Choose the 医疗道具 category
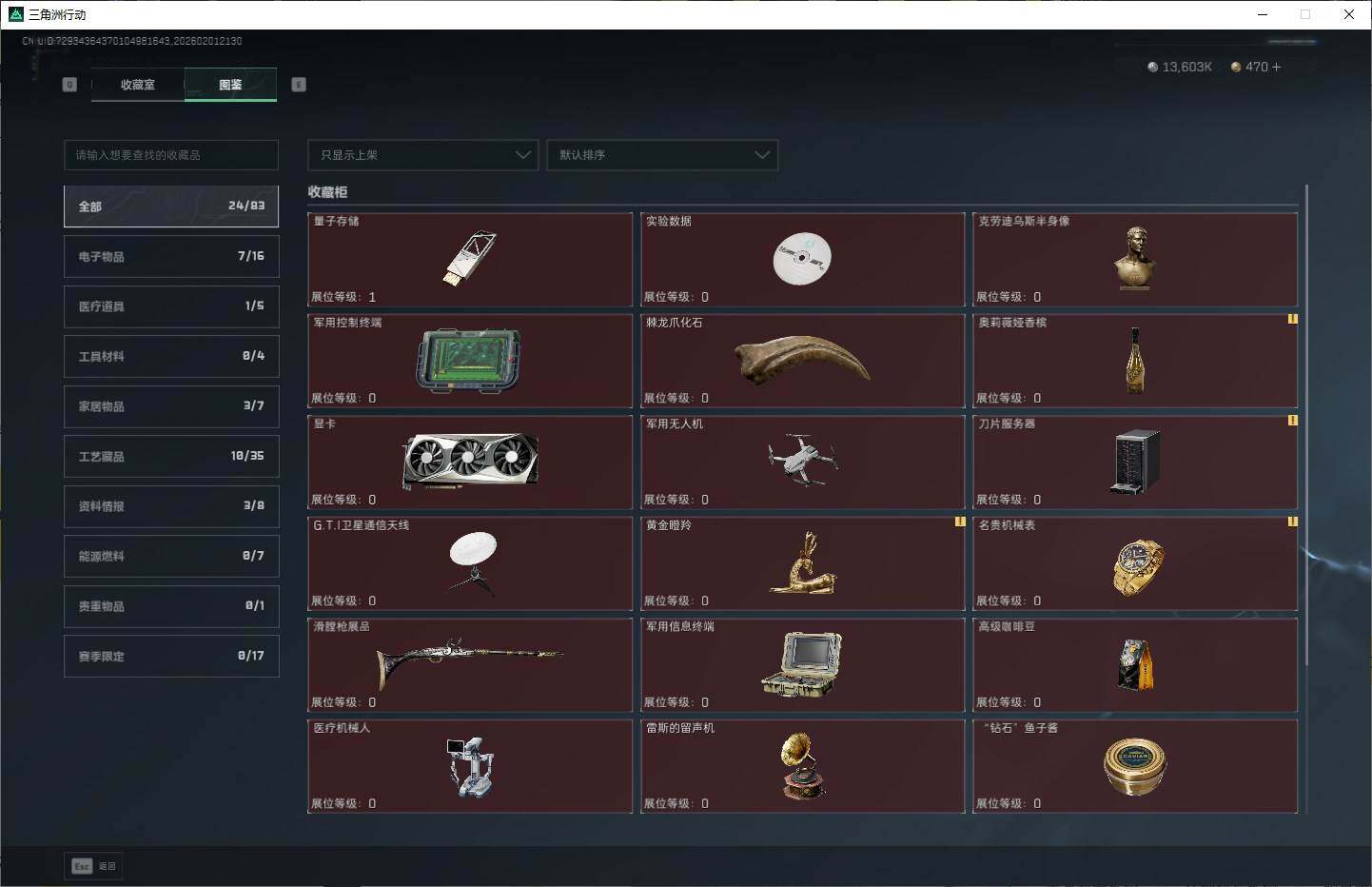1372x887 pixels. (171, 306)
